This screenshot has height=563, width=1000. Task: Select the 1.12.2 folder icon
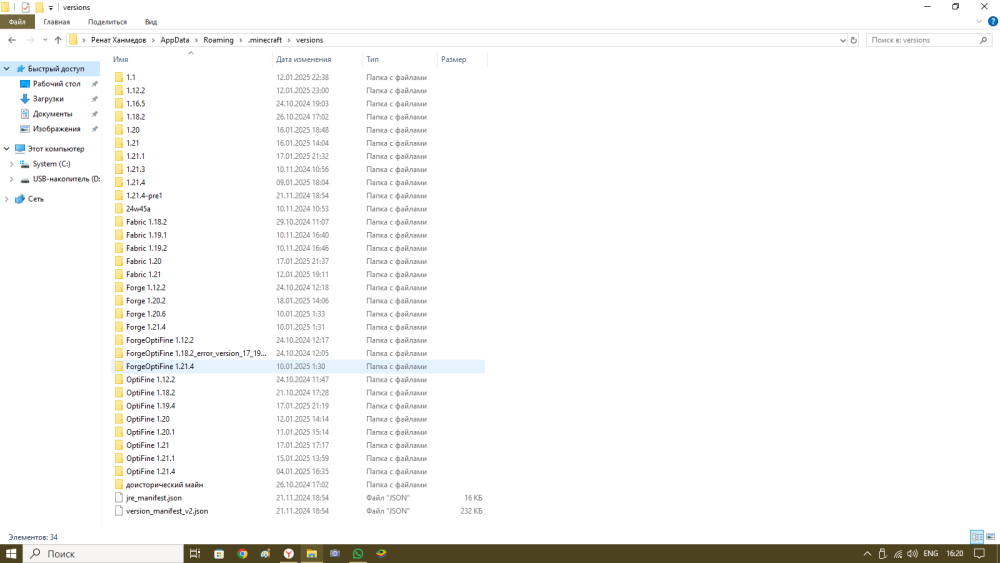coord(119,91)
